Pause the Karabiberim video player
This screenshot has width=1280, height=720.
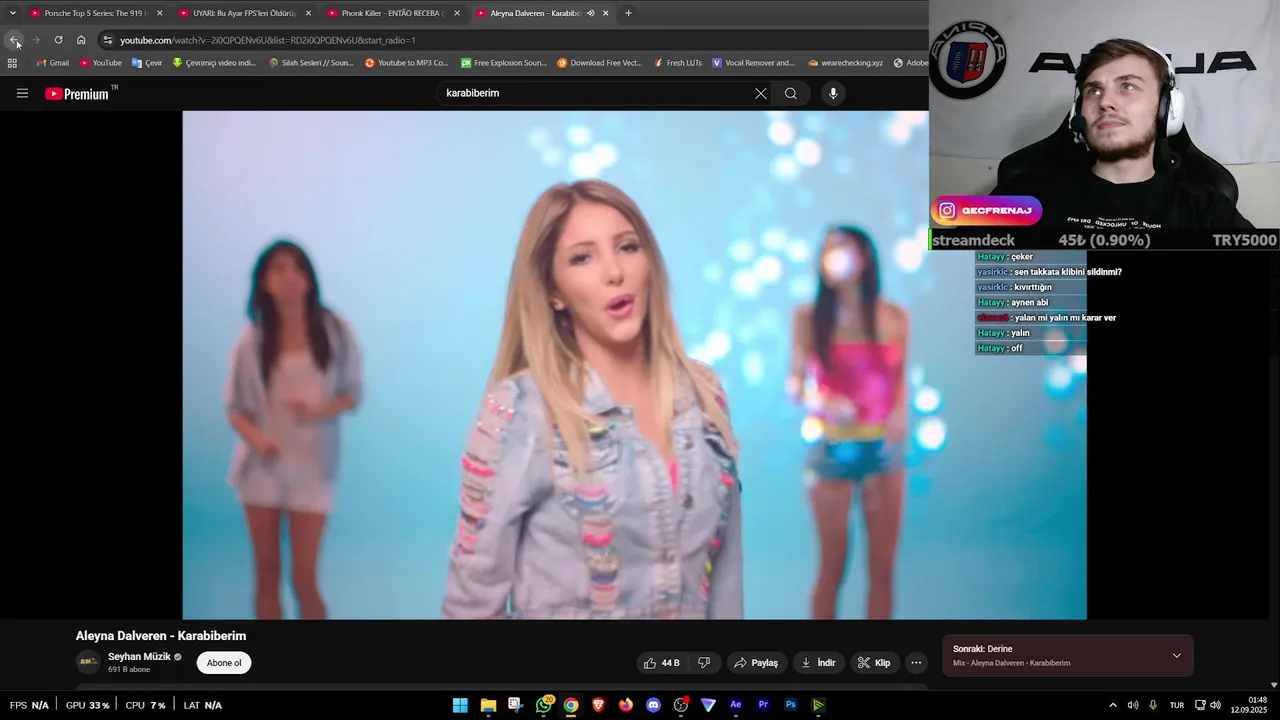(x=634, y=365)
